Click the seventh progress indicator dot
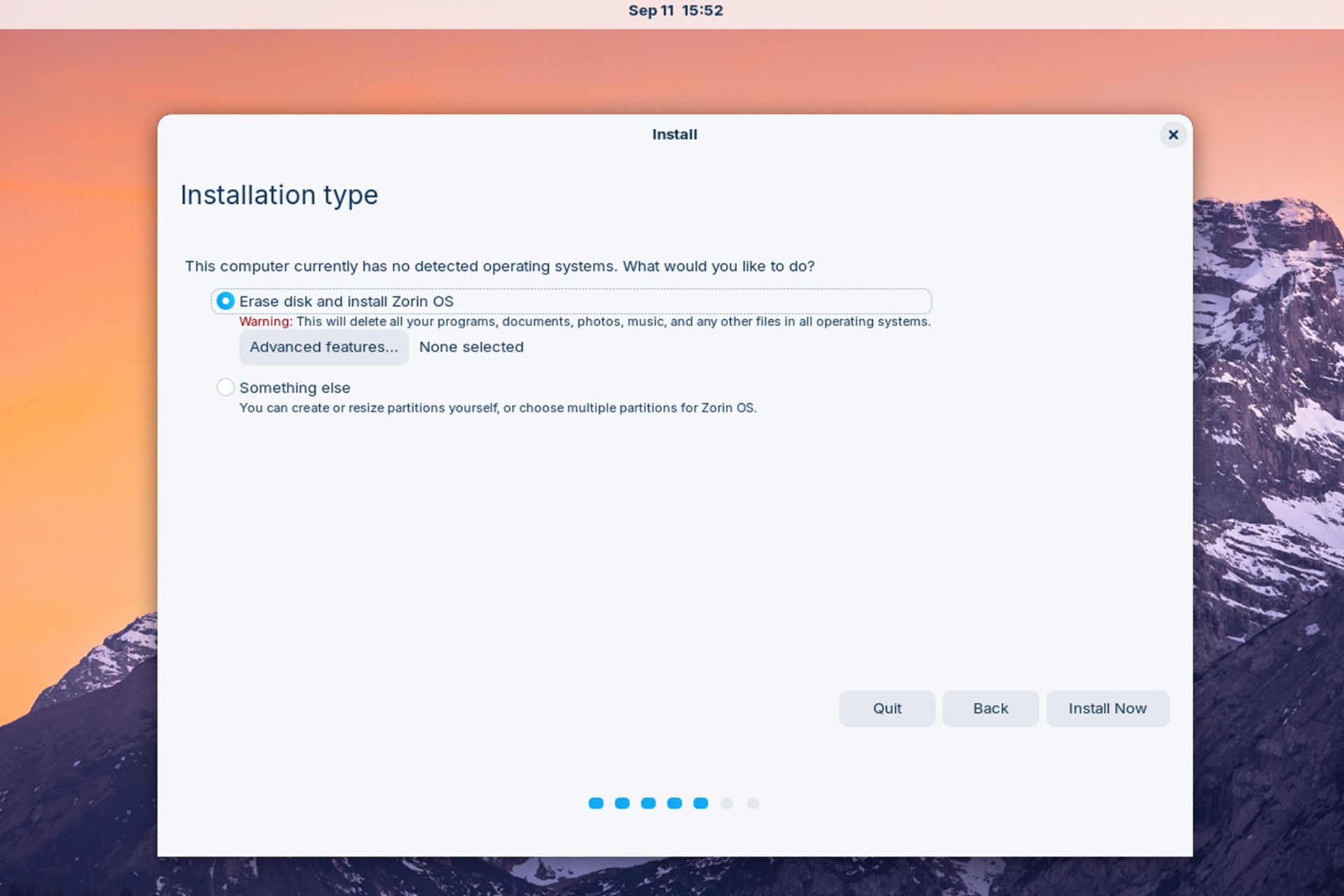This screenshot has width=1344, height=896. [x=754, y=803]
